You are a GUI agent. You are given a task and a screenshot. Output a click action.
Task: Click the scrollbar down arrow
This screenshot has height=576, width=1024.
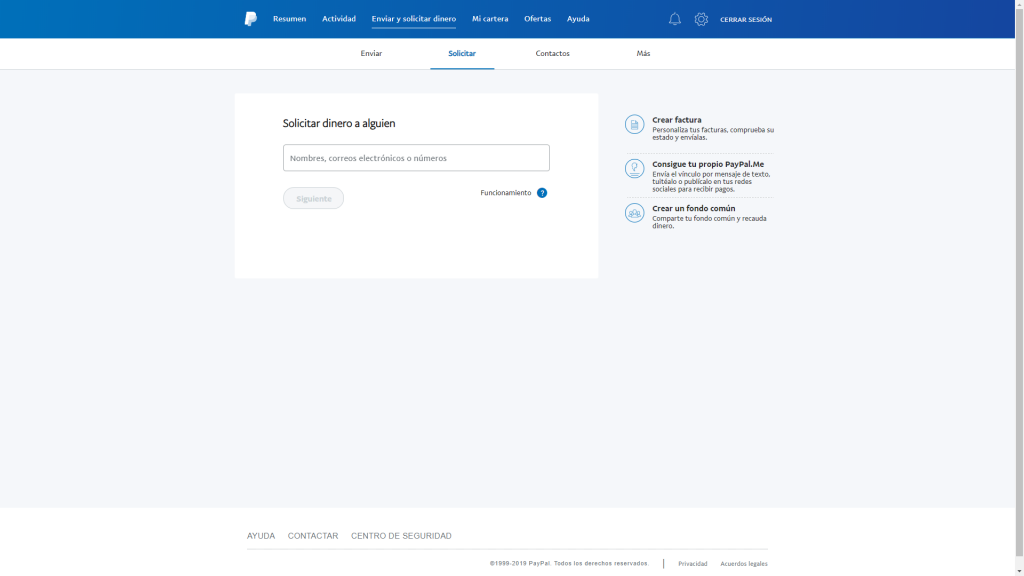point(1019,571)
